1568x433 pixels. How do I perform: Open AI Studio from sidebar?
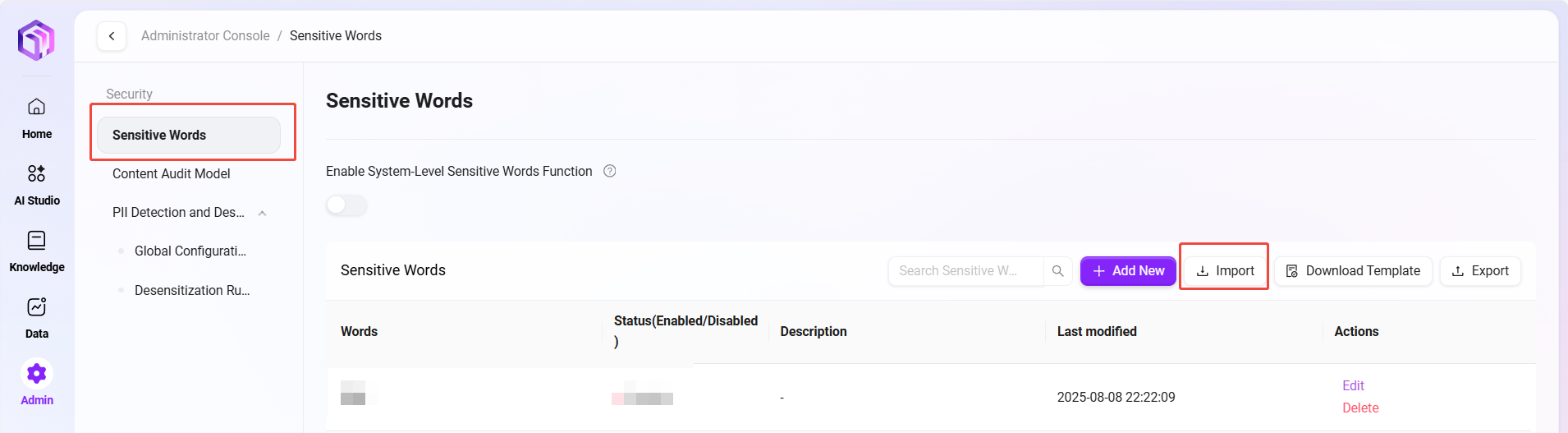click(x=36, y=184)
